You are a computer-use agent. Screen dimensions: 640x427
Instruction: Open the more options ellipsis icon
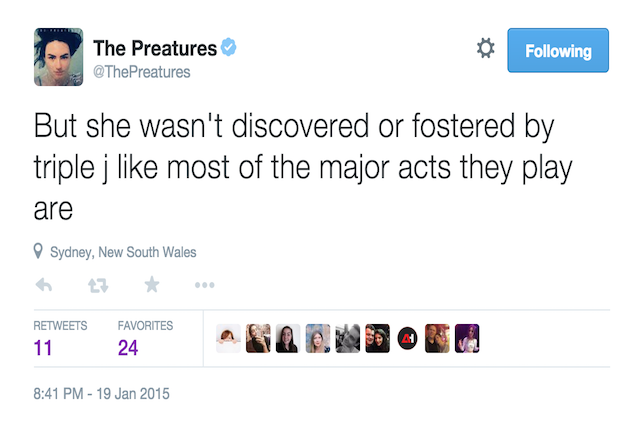205,286
